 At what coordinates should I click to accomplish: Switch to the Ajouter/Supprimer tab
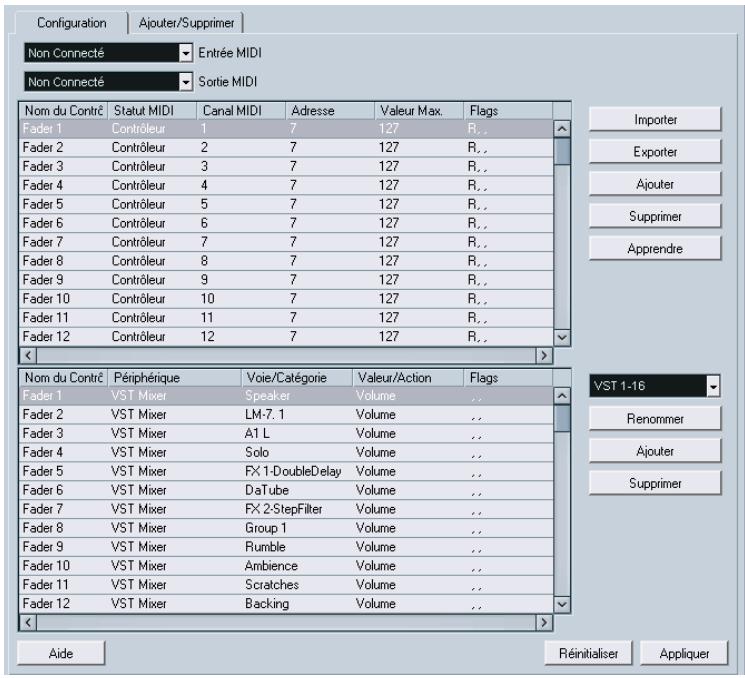click(186, 23)
